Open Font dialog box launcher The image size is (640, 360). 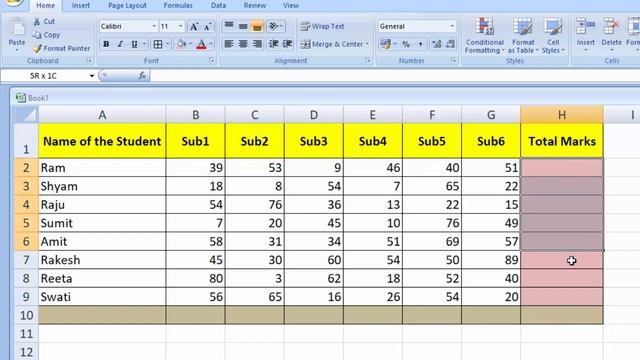(x=211, y=60)
